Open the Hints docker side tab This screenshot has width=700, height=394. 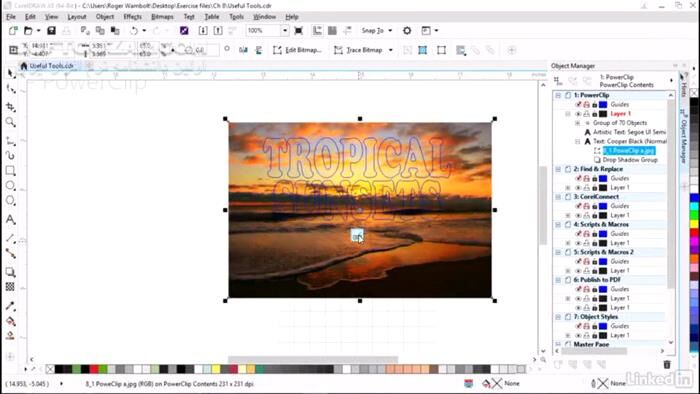[x=683, y=85]
